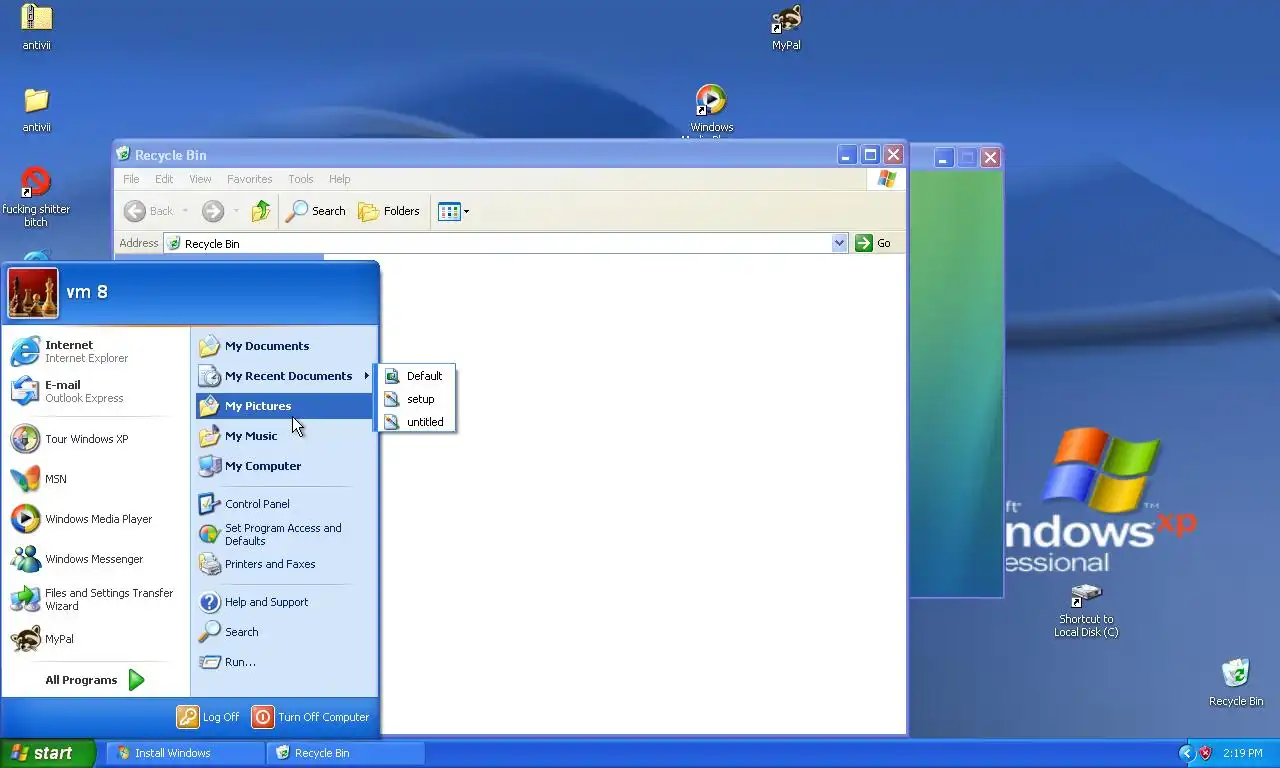Image resolution: width=1280 pixels, height=768 pixels.
Task: Go up one folder level
Action: (x=261, y=211)
